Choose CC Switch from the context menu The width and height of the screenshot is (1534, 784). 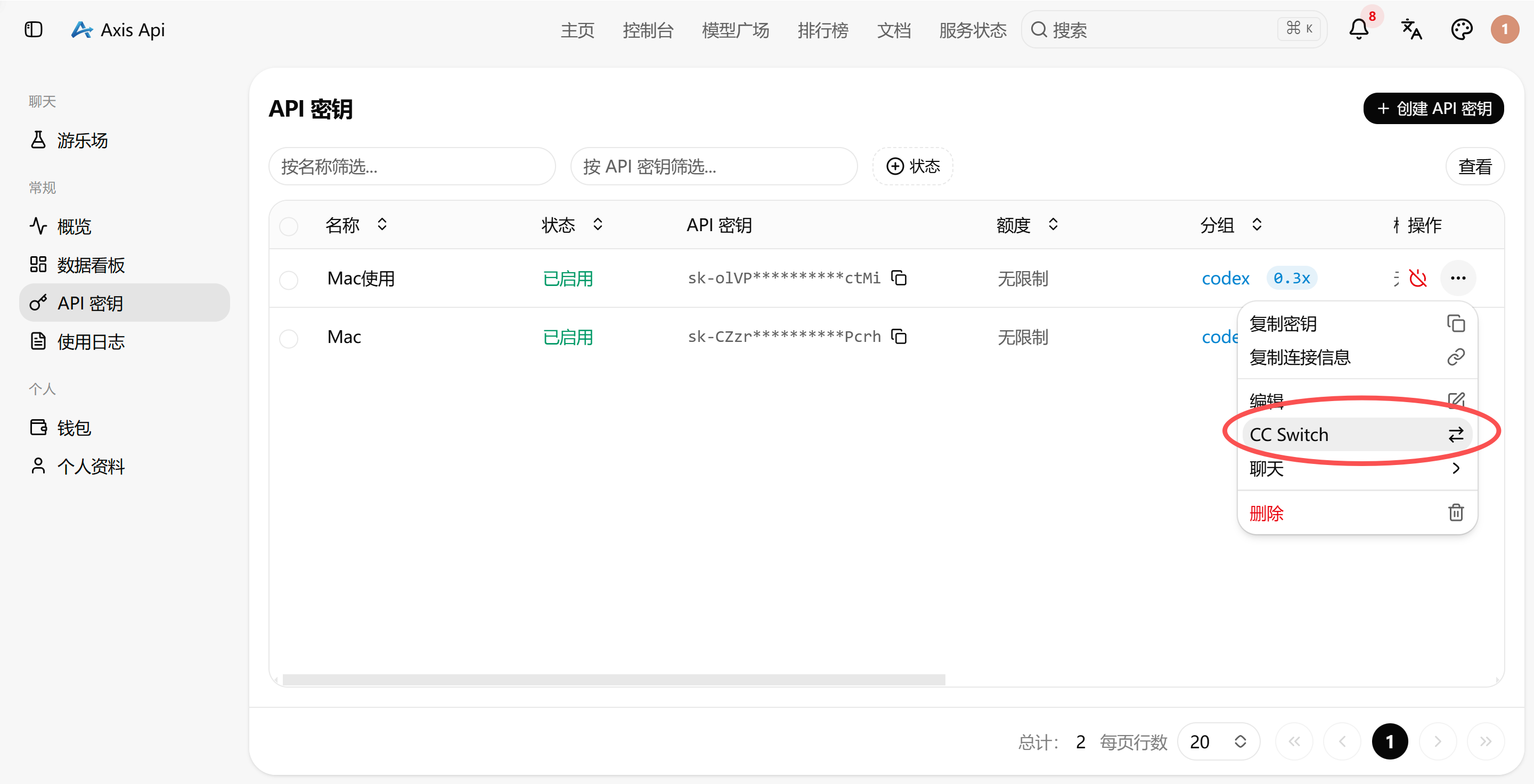[x=1357, y=435]
